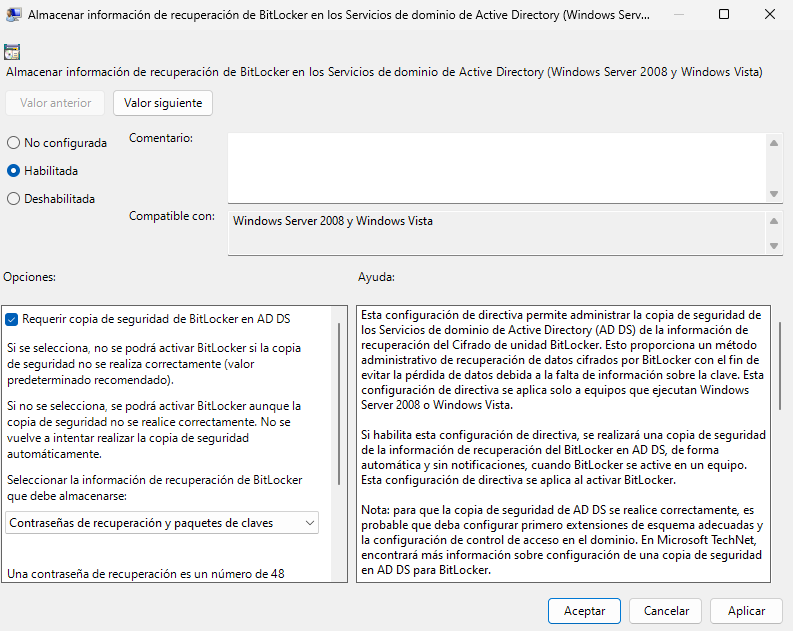Image resolution: width=793 pixels, height=631 pixels.
Task: Maximize the policy dialog window
Action: tap(723, 15)
